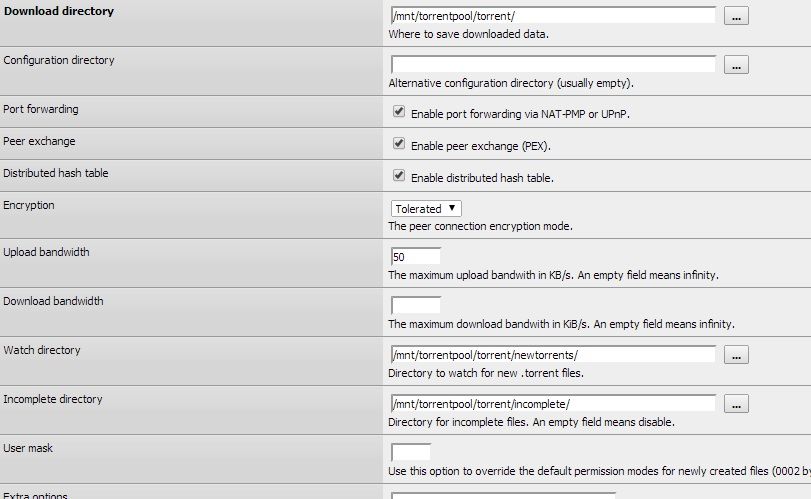Screen dimensions: 811x499
Task: Click the Watch directory path field
Action: (553, 355)
